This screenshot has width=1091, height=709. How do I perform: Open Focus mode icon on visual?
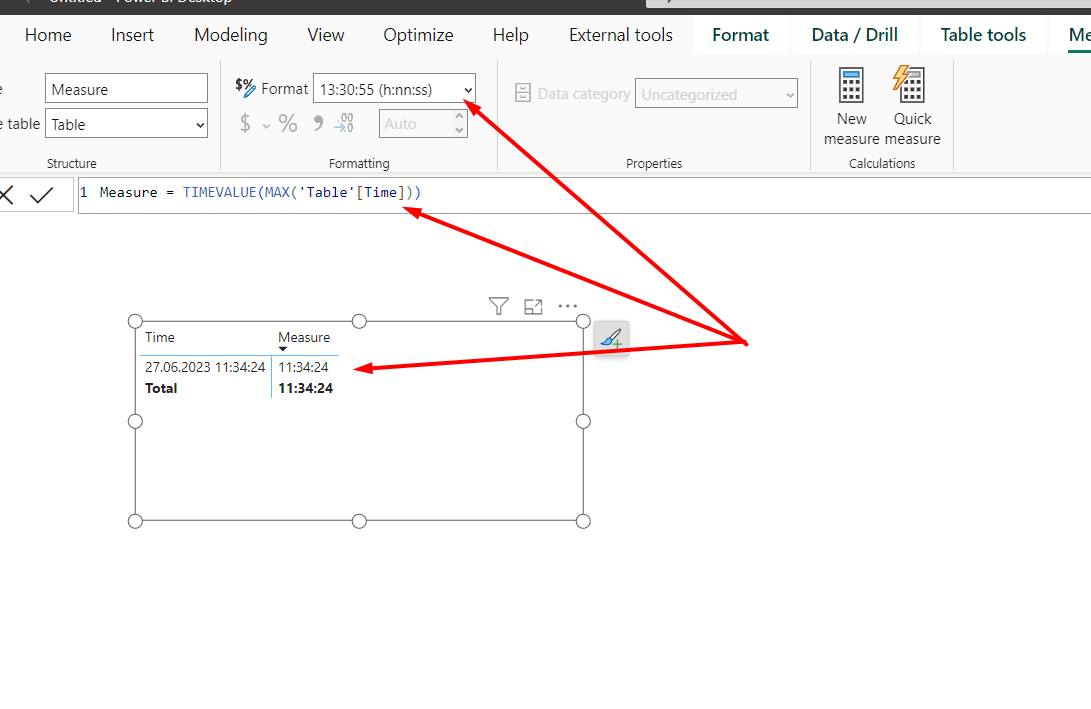[x=533, y=306]
